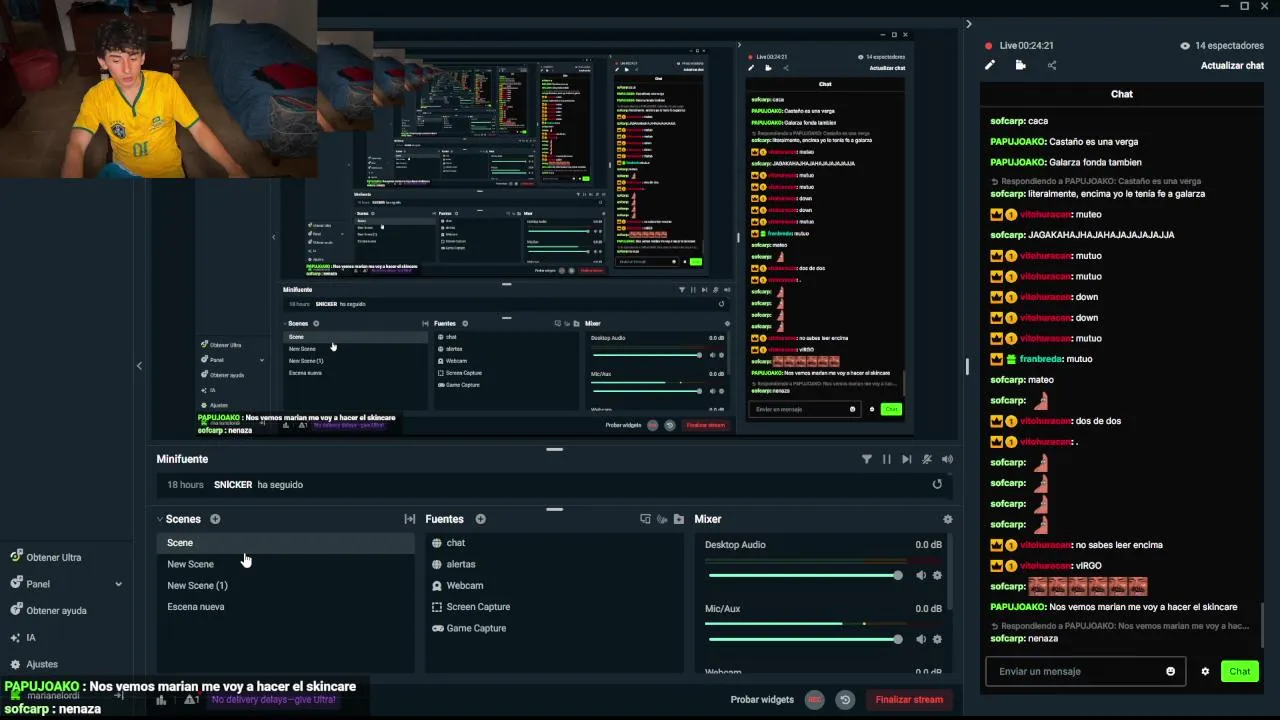Open Mic/Aux source settings gear

tap(937, 639)
